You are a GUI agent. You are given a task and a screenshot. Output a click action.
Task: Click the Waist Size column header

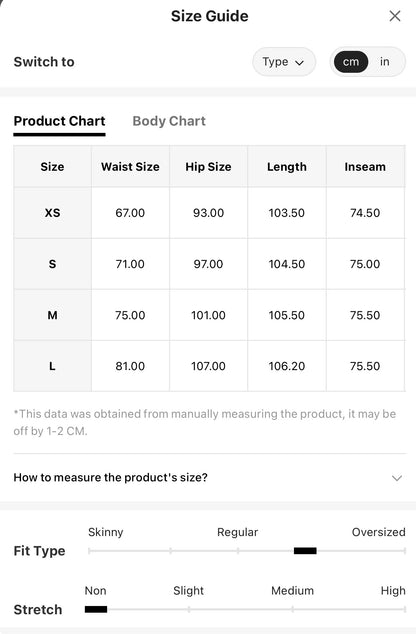point(130,167)
